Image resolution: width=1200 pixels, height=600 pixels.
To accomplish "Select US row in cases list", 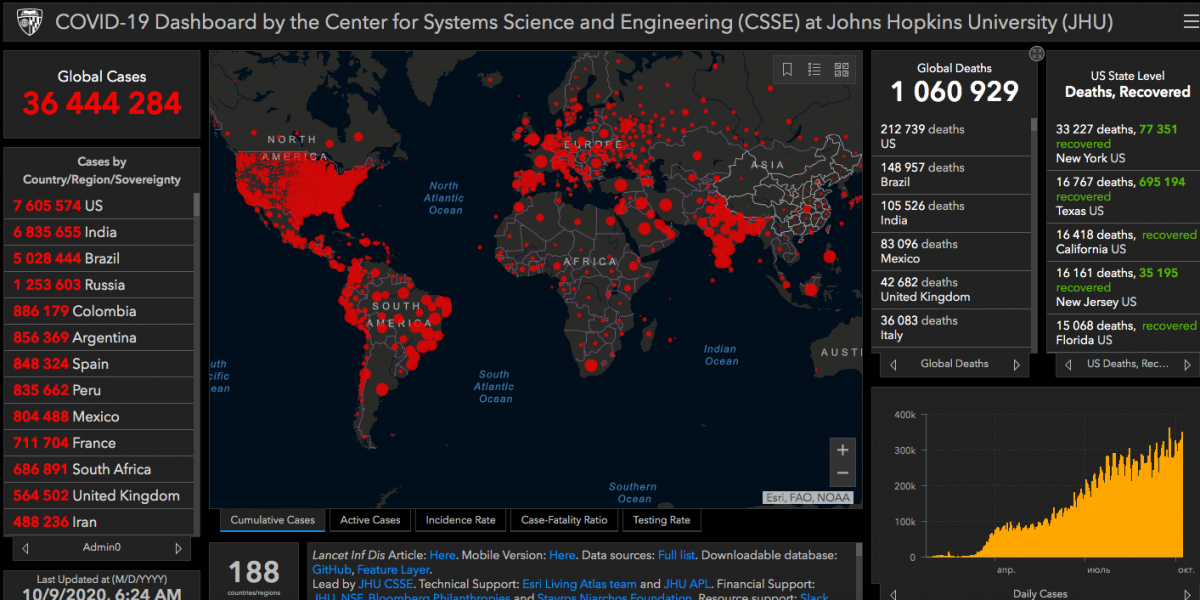I will (98, 205).
